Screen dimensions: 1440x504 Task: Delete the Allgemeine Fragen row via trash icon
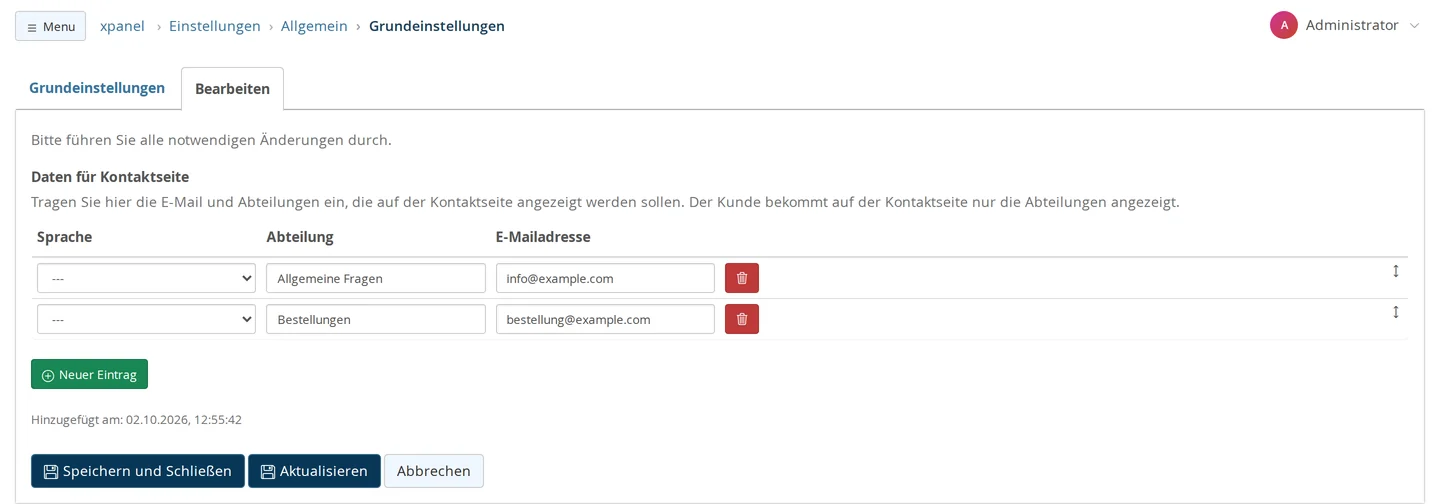(742, 278)
